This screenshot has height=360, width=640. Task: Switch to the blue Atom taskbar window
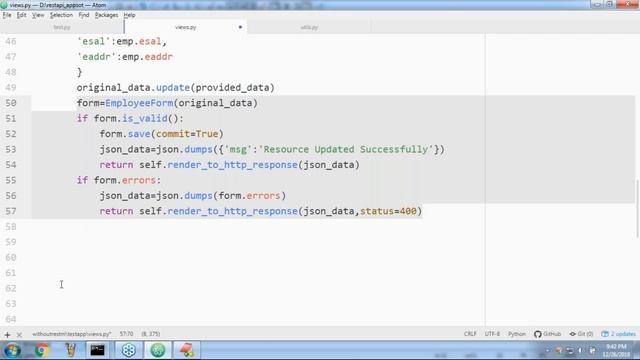pos(129,350)
